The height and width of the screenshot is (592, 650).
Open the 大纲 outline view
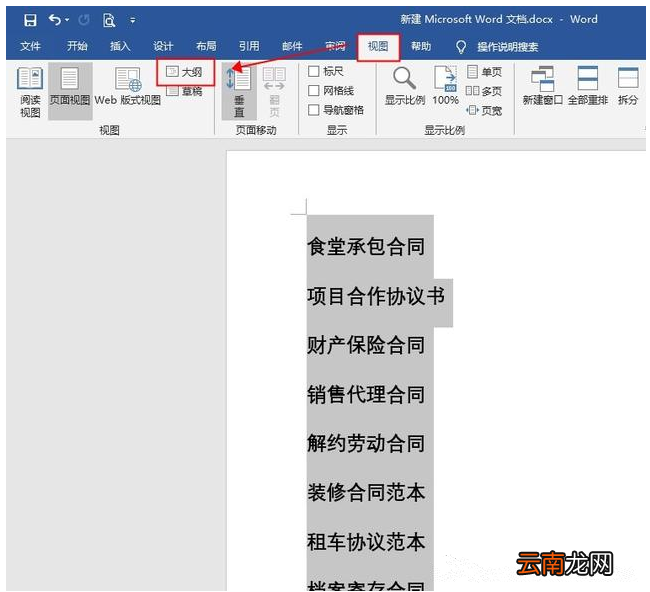[184, 72]
